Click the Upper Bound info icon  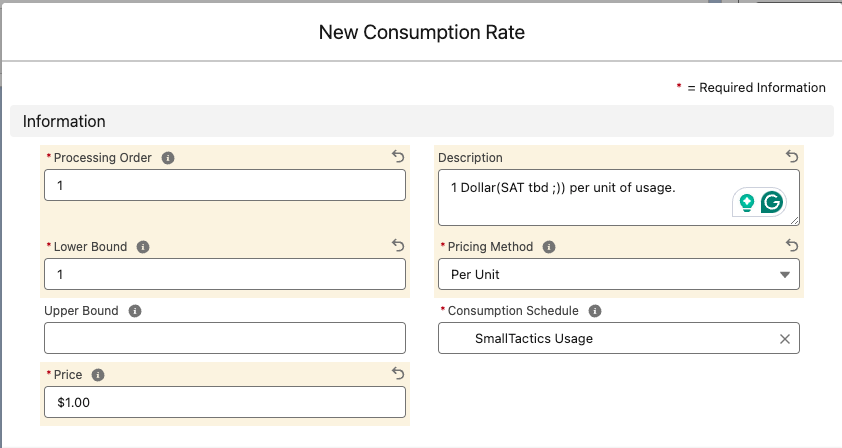pos(135,311)
